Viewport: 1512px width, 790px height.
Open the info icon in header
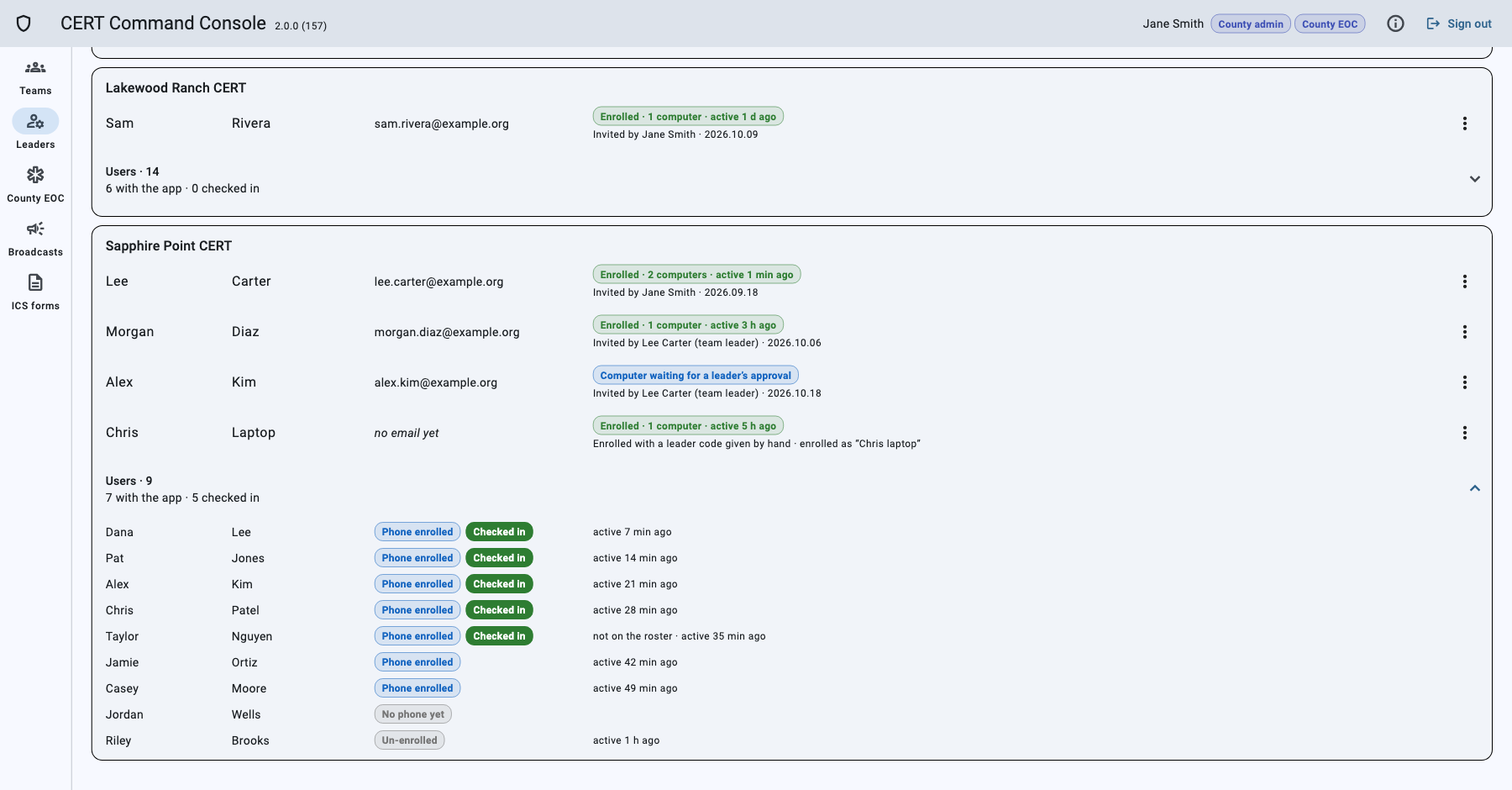1395,24
